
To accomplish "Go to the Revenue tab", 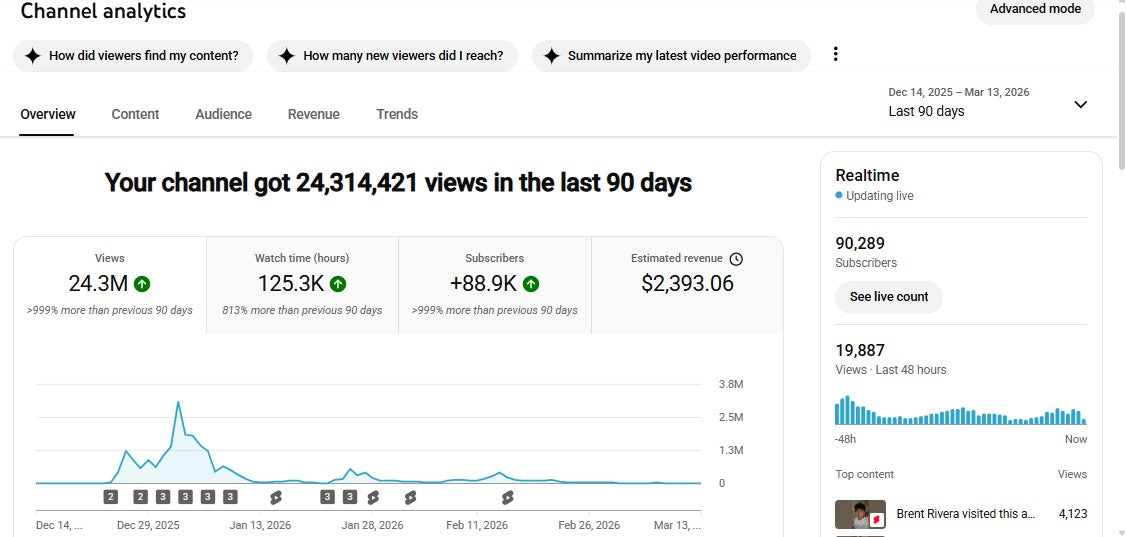I will (x=313, y=114).
